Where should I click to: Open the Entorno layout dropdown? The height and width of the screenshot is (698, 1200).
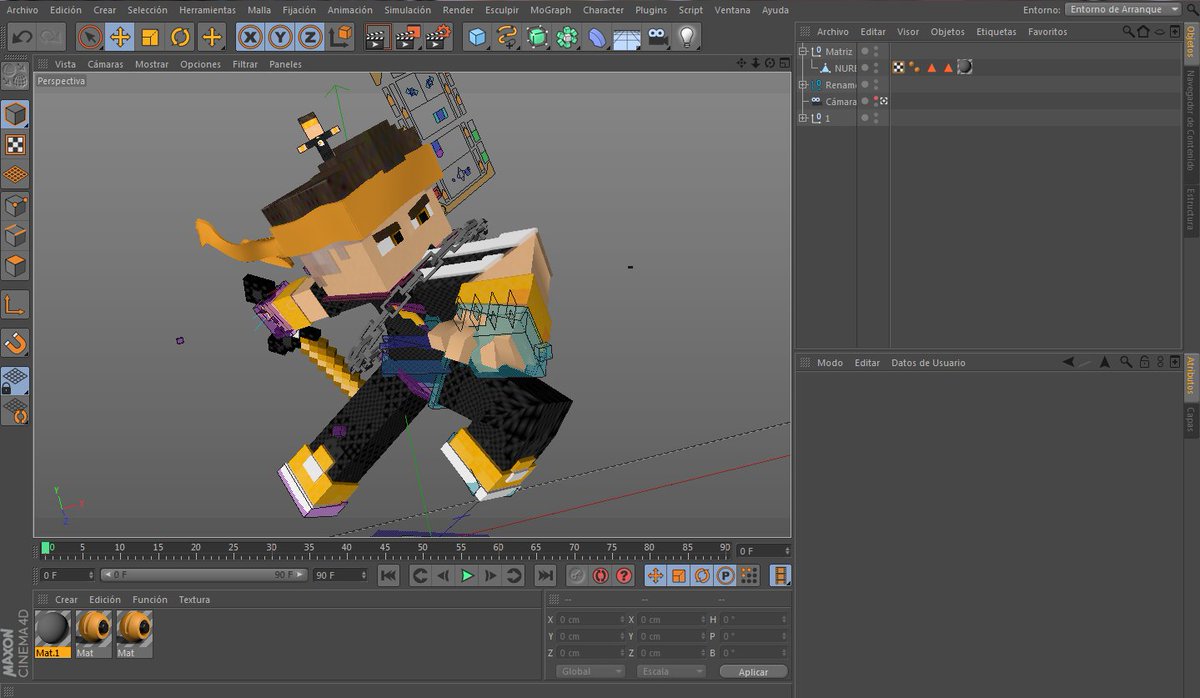tap(1124, 9)
